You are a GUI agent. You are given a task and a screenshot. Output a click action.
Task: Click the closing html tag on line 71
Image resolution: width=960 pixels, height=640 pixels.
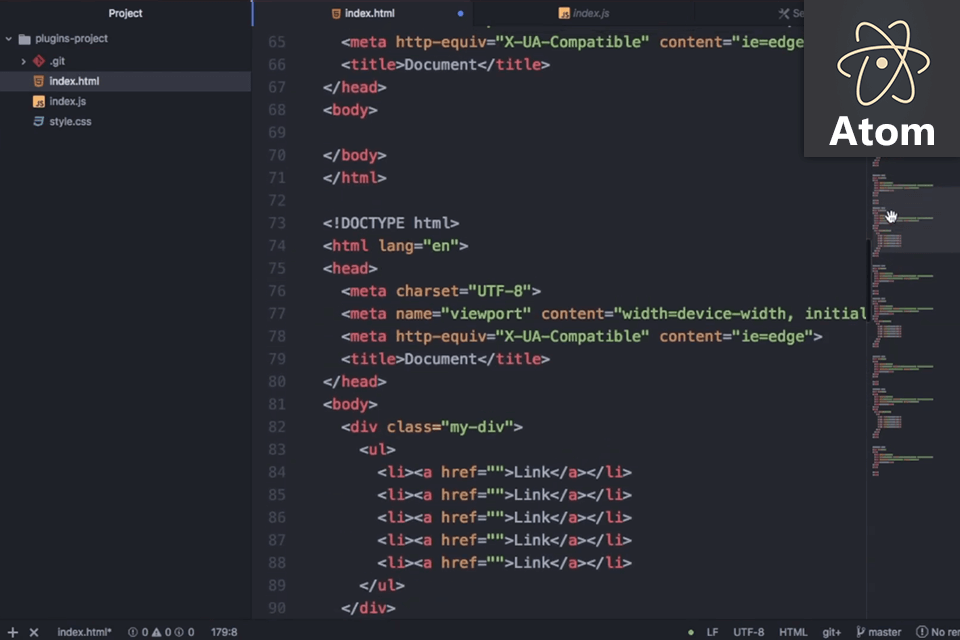coord(354,178)
